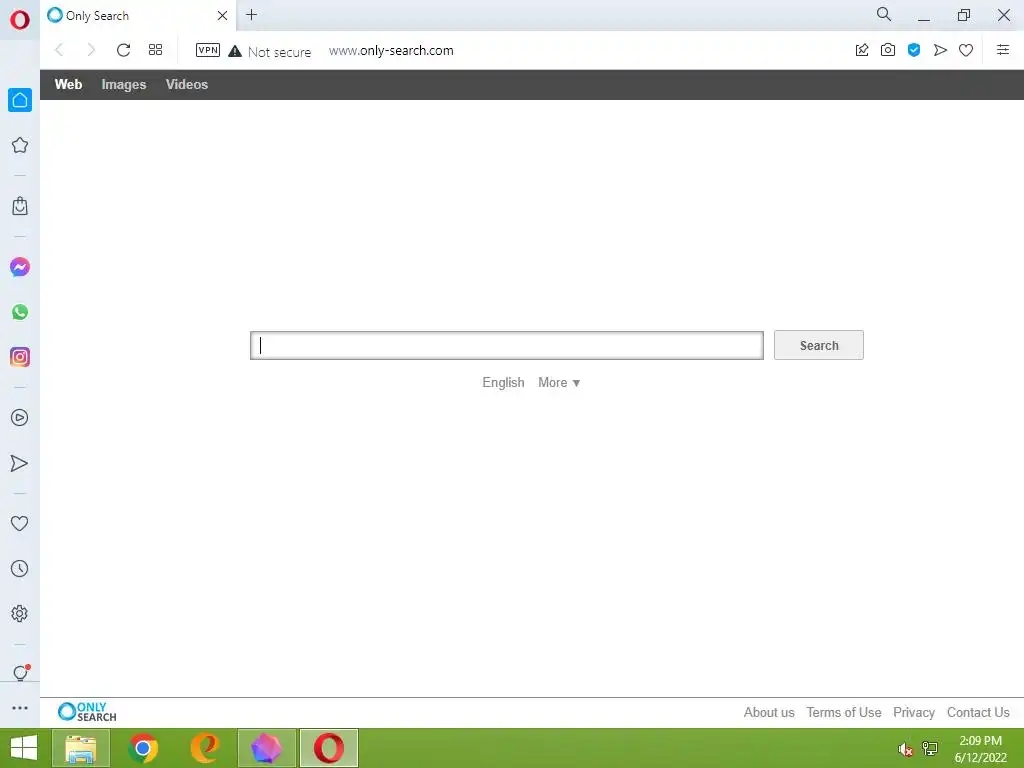Open File Explorer from taskbar
1024x768 pixels.
(81, 748)
